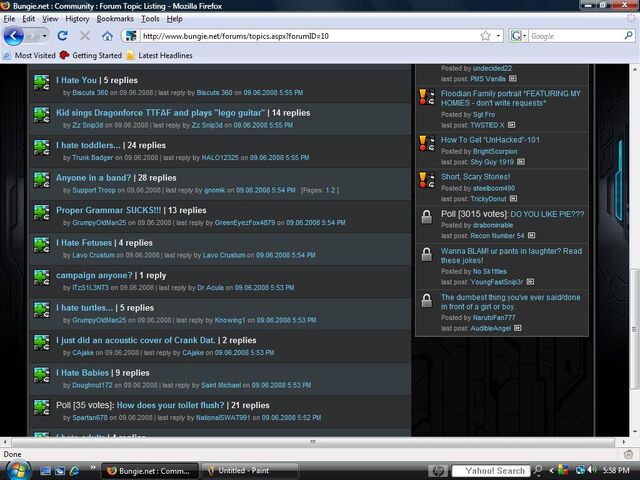
Task: Click the horizontal scrollbar thumb
Action: [x=313, y=442]
